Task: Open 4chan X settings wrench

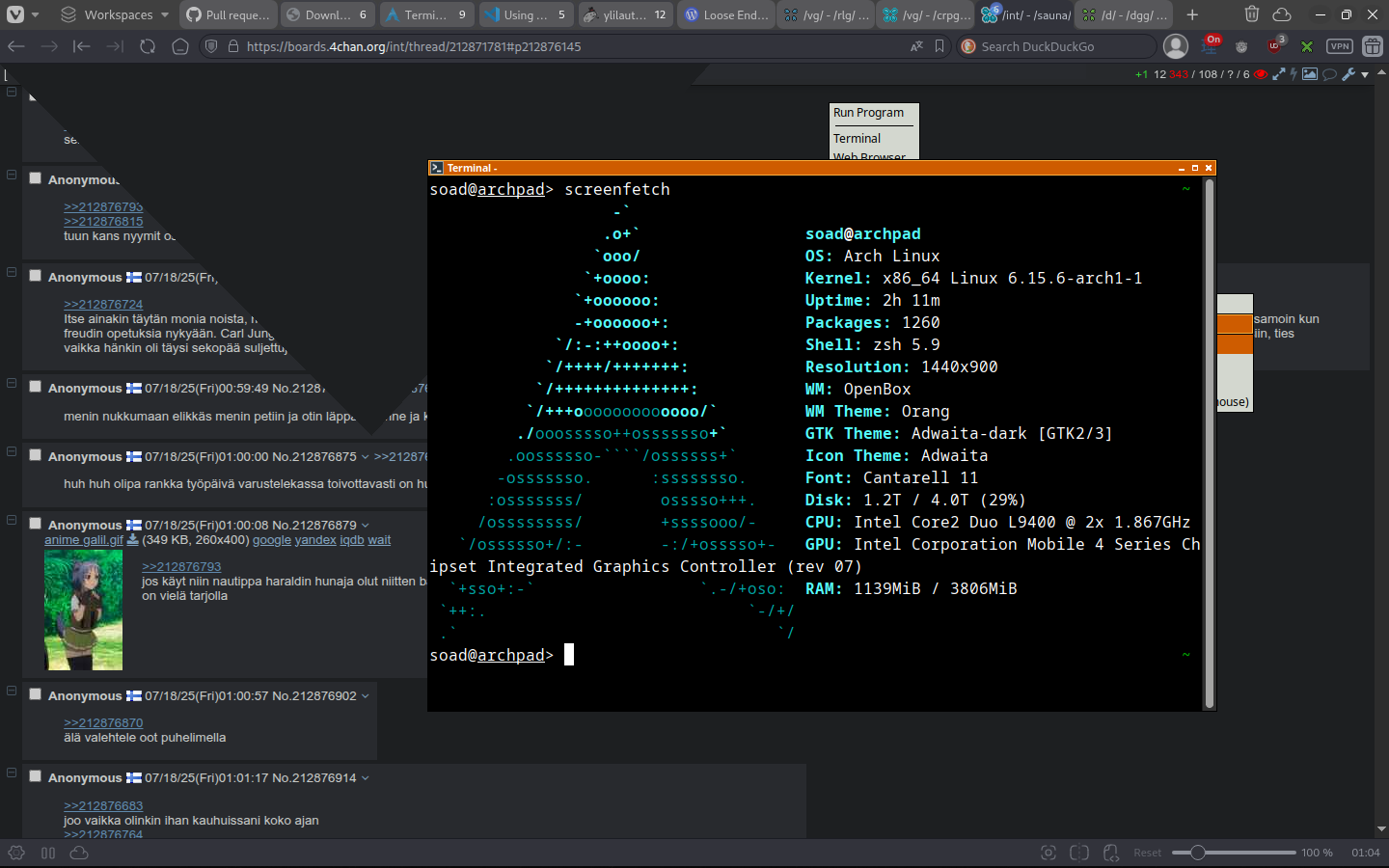Action: tap(1348, 74)
